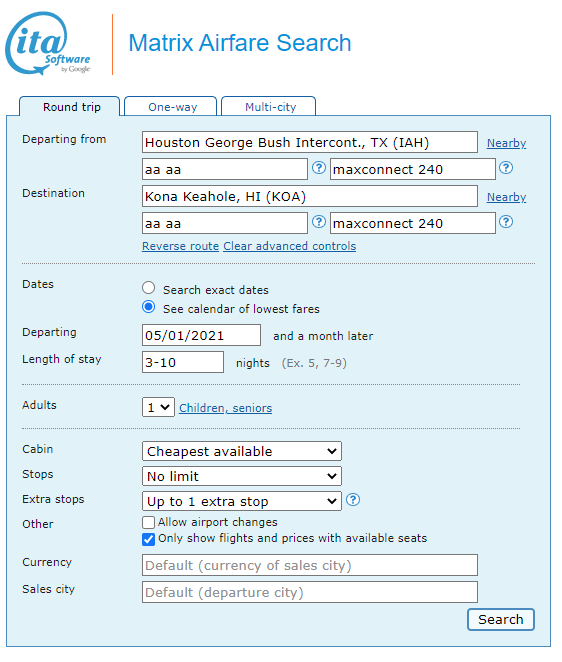
Task: Click the ITA Software logo
Action: (48, 43)
